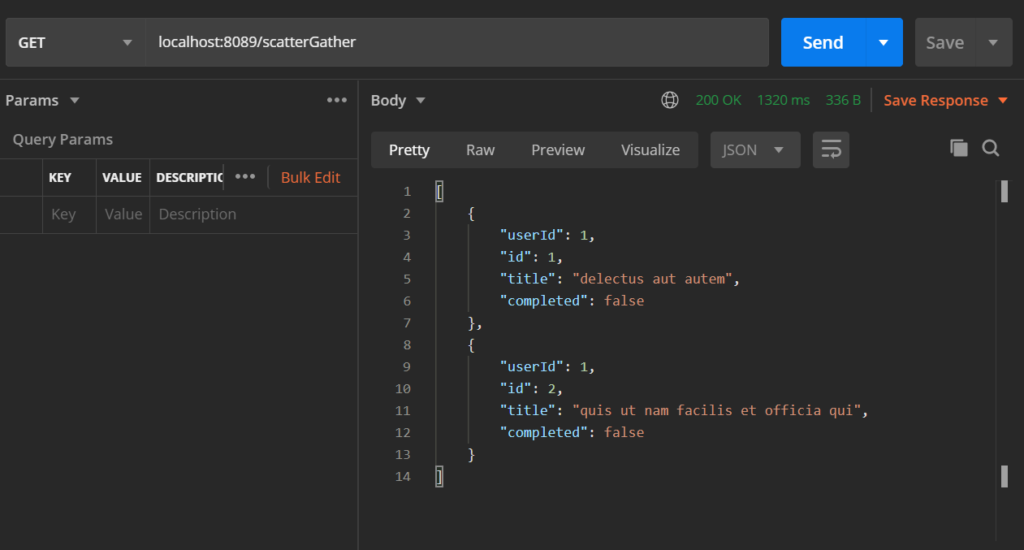Click the KEY column header
This screenshot has width=1024, height=550.
tap(60, 177)
